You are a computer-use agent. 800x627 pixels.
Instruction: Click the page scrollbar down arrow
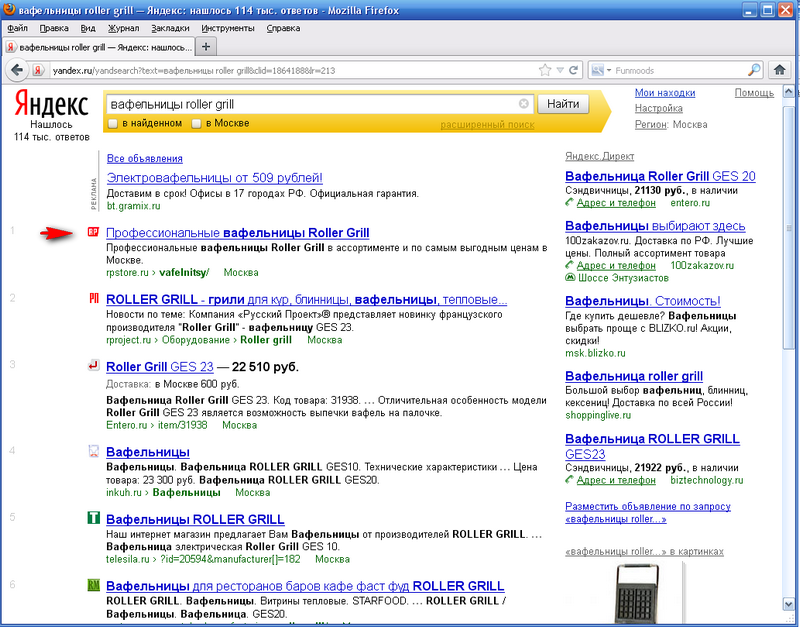pyautogui.click(x=789, y=605)
